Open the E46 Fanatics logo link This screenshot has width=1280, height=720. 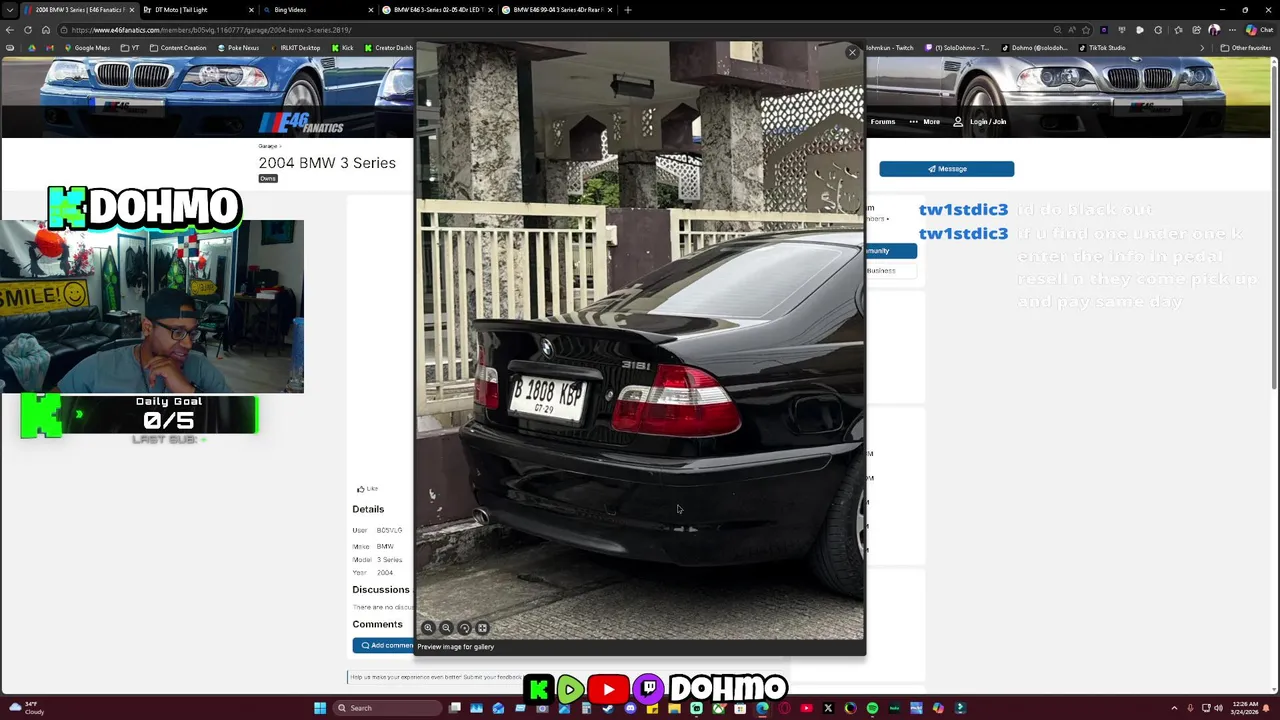pyautogui.click(x=301, y=123)
